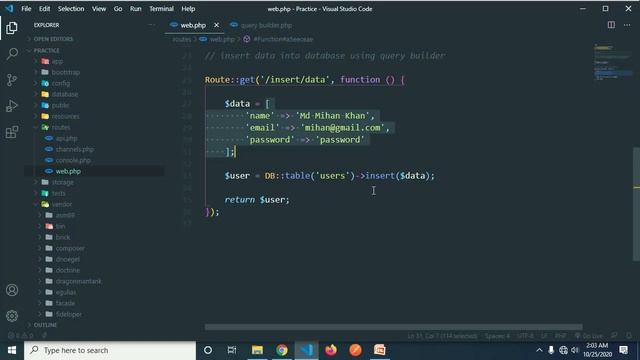
Task: Collapse the vendor folder
Action: [62, 204]
